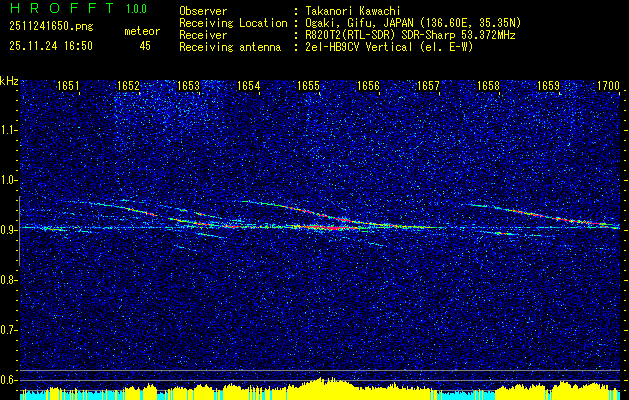Click the meteor label
The image size is (629, 400).
click(x=142, y=31)
